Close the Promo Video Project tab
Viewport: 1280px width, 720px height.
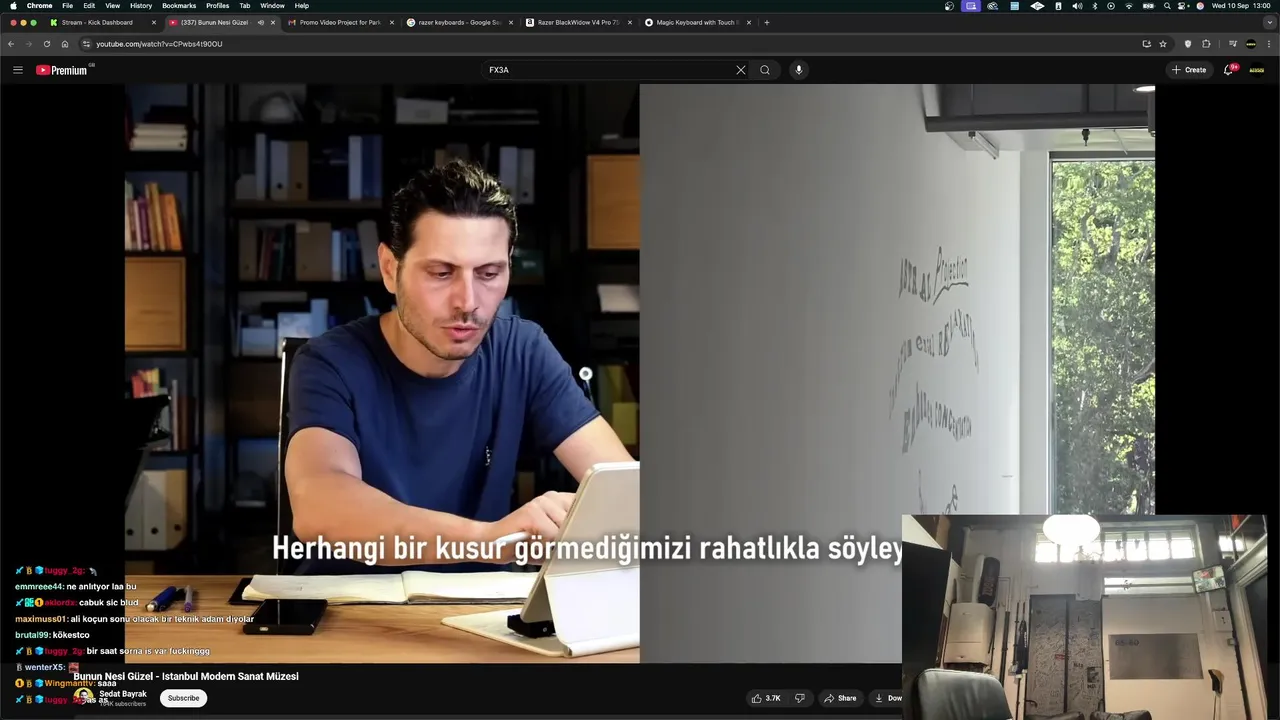[x=392, y=22]
